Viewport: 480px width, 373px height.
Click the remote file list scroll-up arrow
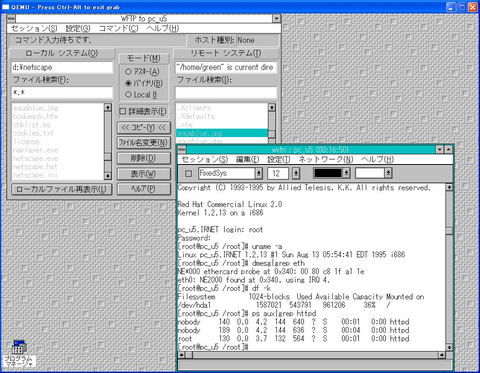coord(272,107)
